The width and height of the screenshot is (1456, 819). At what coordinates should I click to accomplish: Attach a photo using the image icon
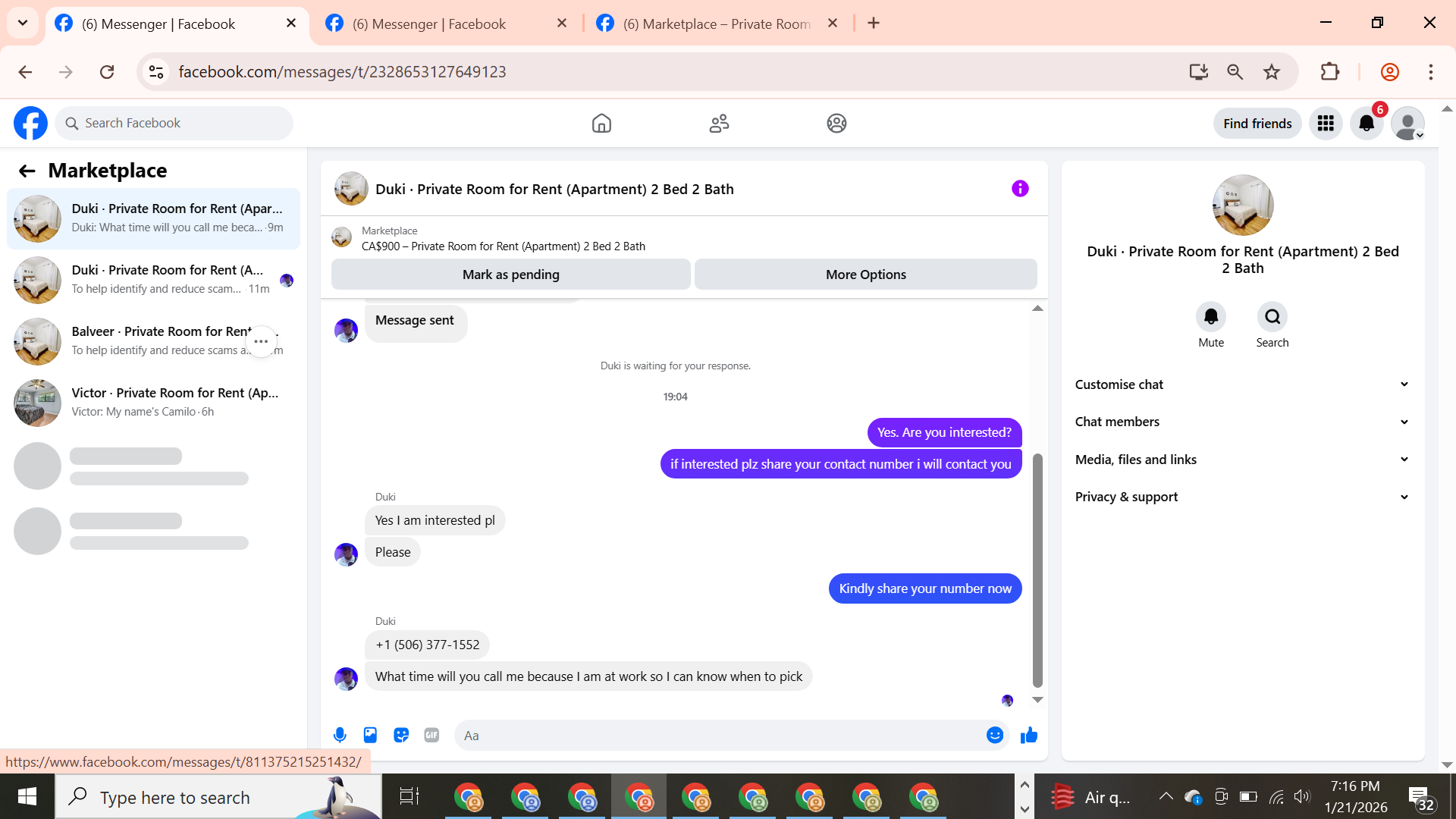click(x=370, y=735)
